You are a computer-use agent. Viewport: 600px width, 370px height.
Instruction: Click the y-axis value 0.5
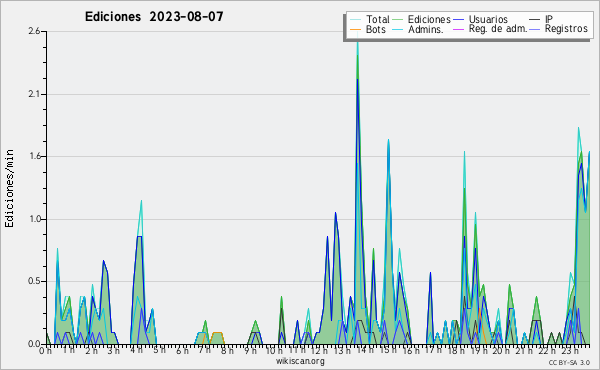[34, 281]
